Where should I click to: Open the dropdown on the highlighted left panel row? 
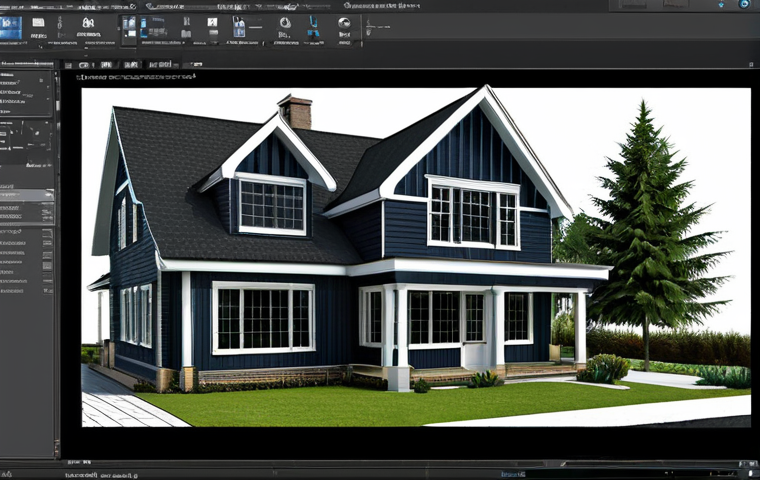(x=48, y=195)
